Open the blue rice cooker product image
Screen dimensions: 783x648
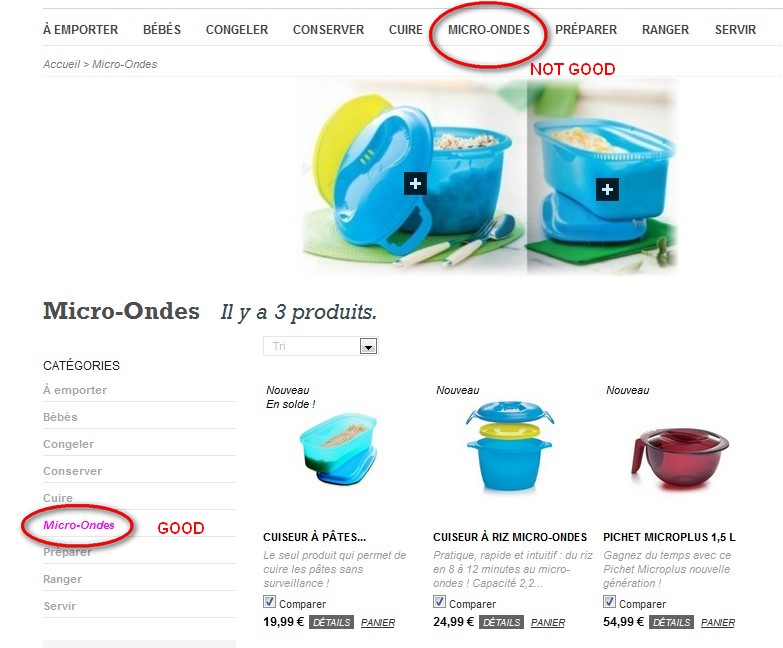(x=509, y=446)
